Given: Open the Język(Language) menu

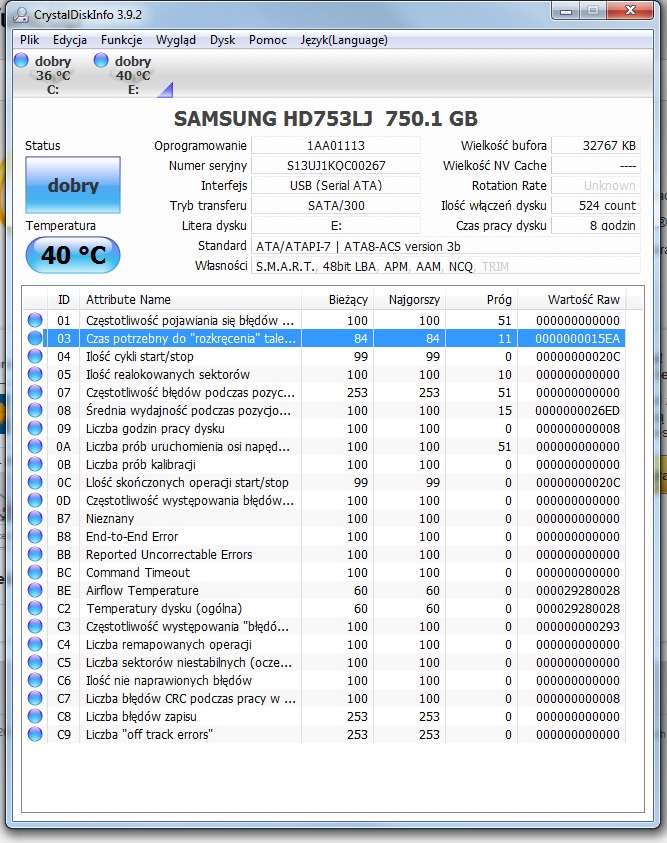Looking at the screenshot, I should pyautogui.click(x=344, y=40).
